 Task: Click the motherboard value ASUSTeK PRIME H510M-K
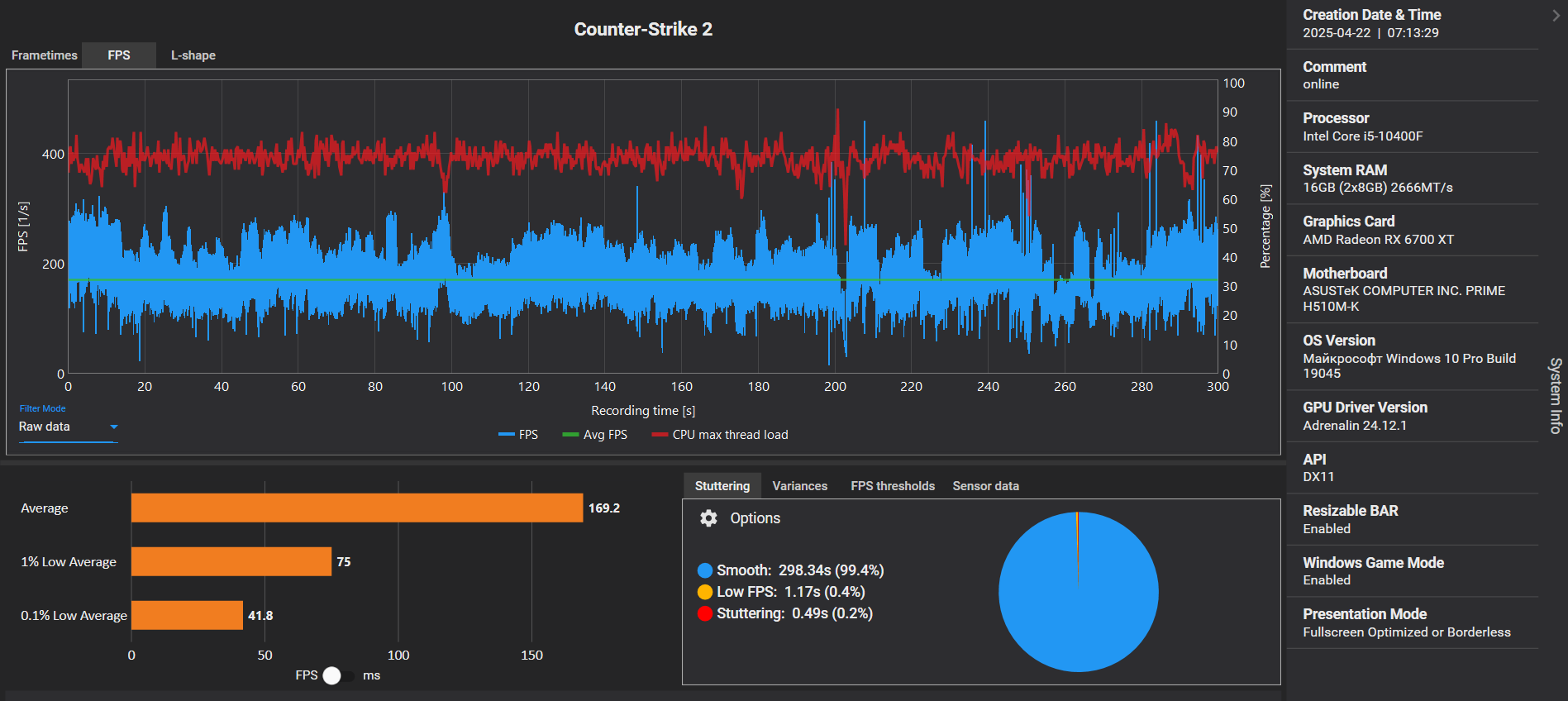point(1404,298)
